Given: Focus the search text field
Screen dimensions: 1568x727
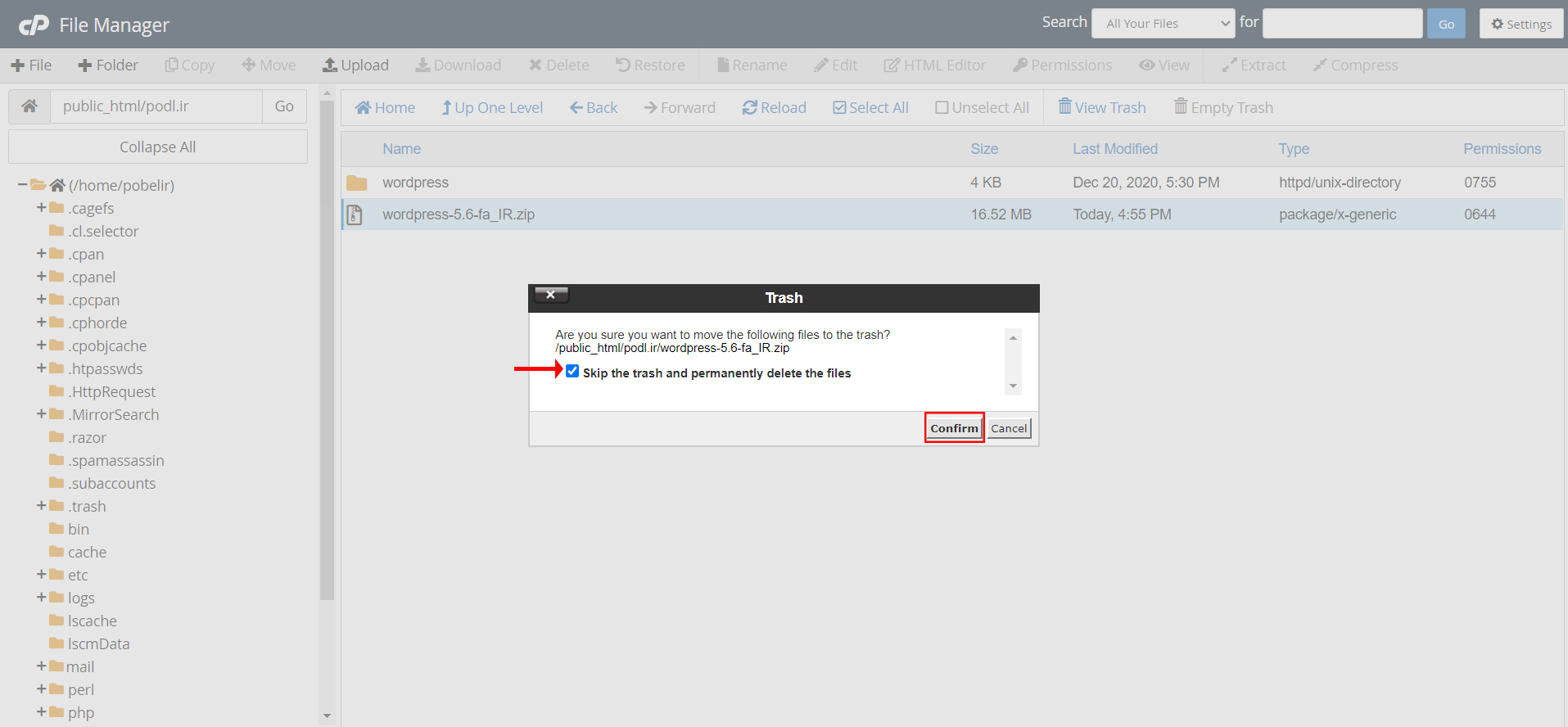Looking at the screenshot, I should pos(1342,24).
